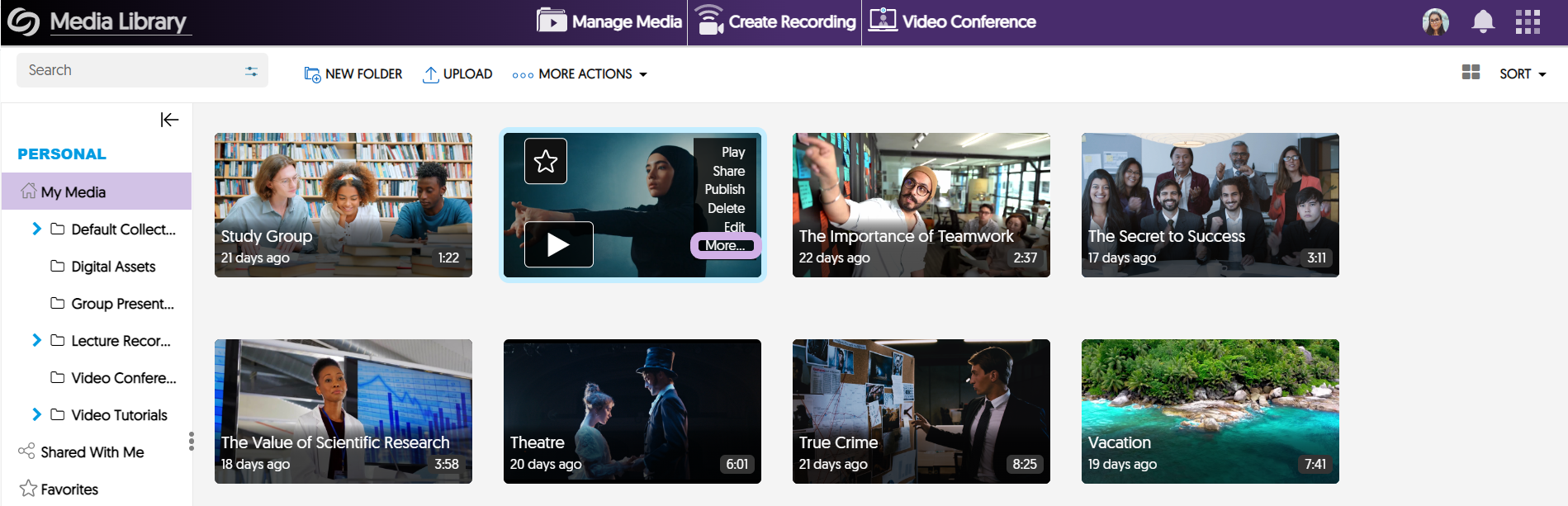Open the notifications bell

pos(1483,21)
